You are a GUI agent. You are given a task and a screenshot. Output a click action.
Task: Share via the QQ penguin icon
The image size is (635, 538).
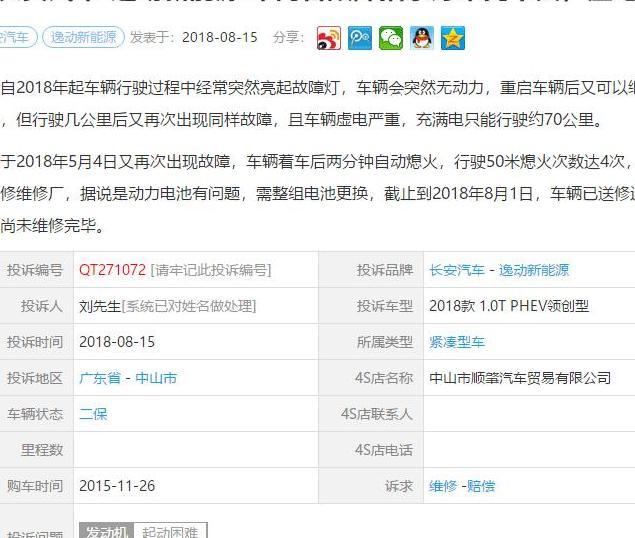pos(422,38)
